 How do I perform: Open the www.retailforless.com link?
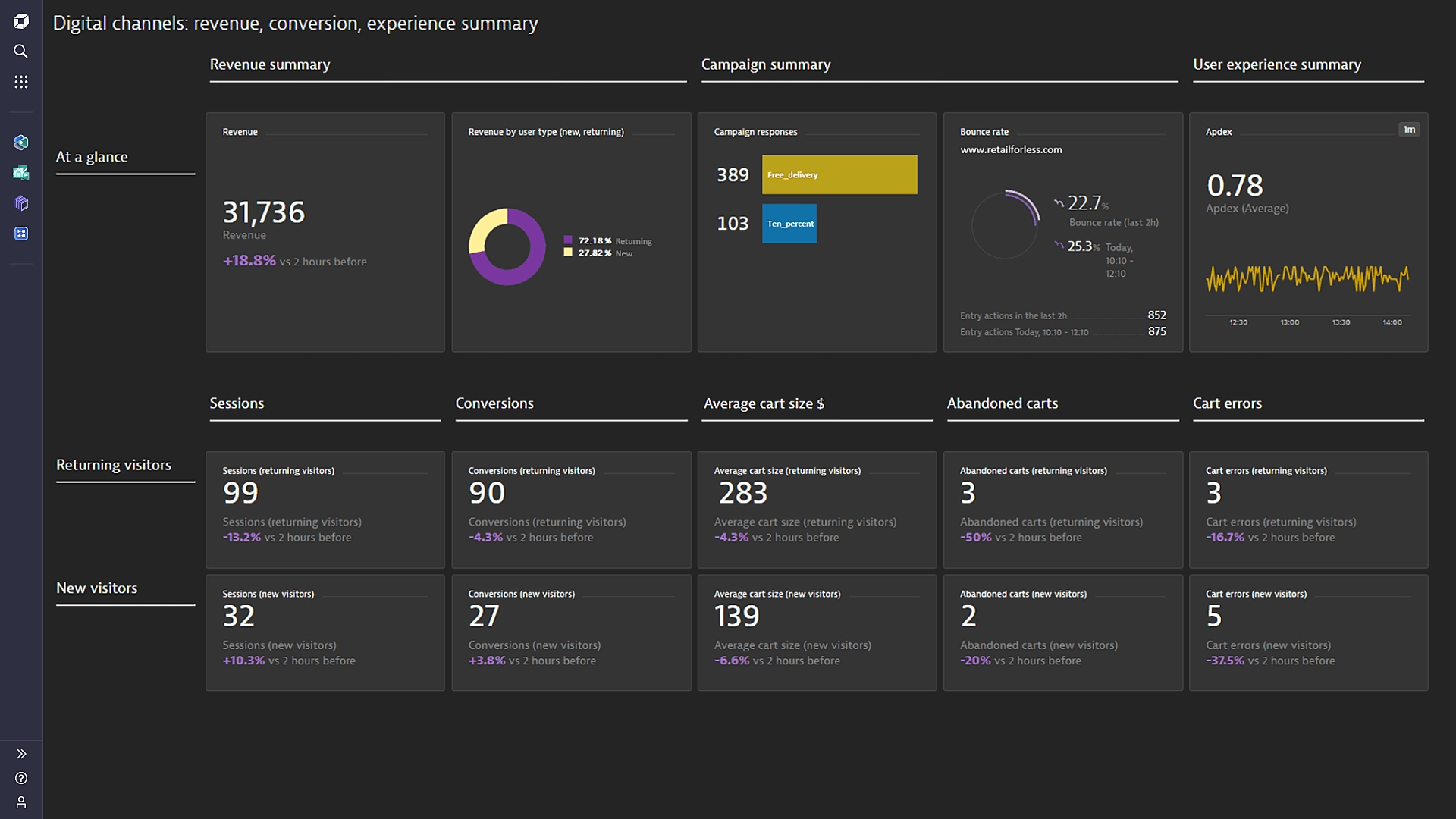1011,150
